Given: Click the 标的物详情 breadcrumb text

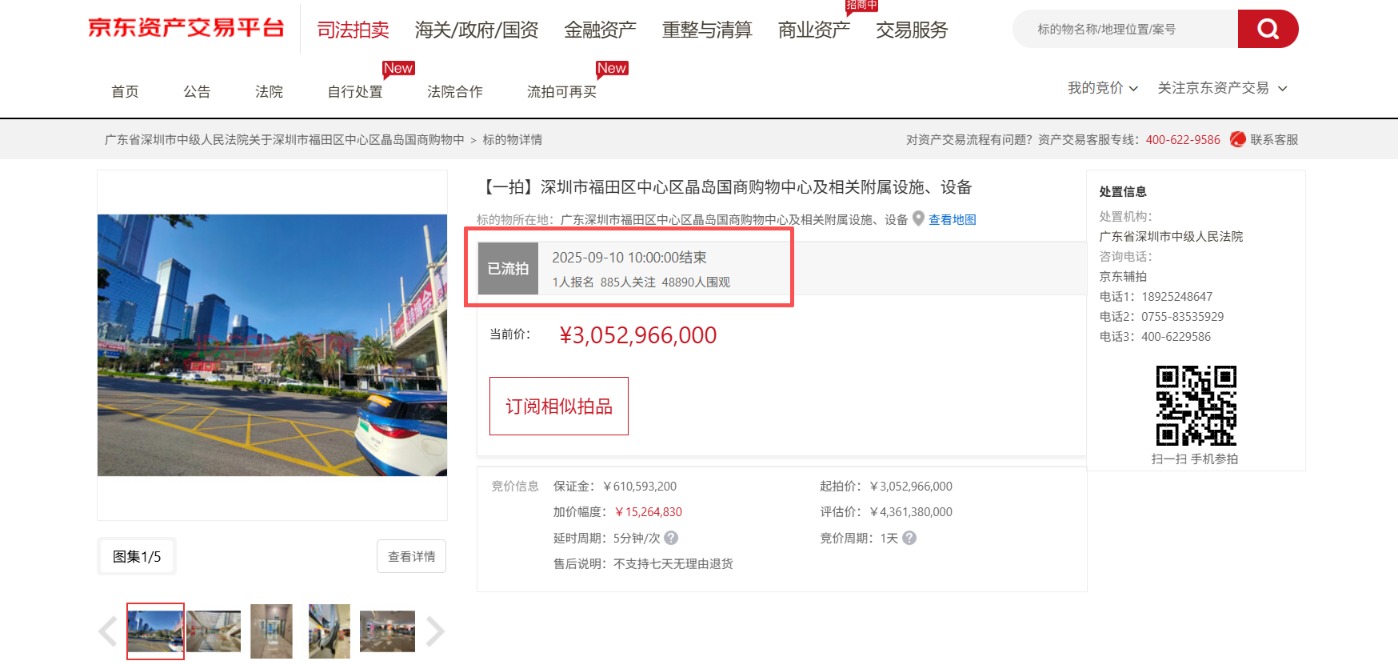Looking at the screenshot, I should pos(512,140).
